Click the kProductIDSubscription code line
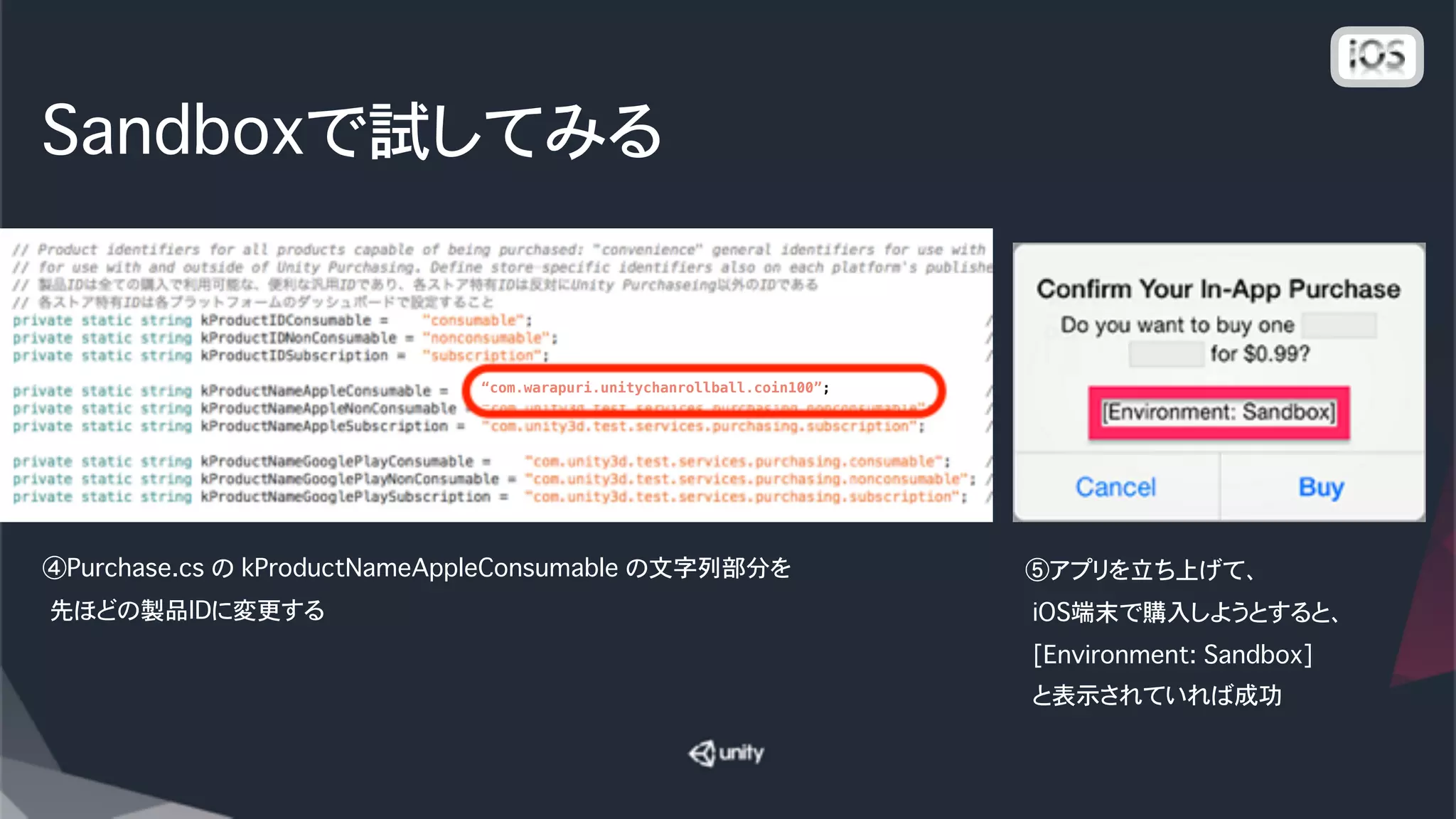 (281, 355)
